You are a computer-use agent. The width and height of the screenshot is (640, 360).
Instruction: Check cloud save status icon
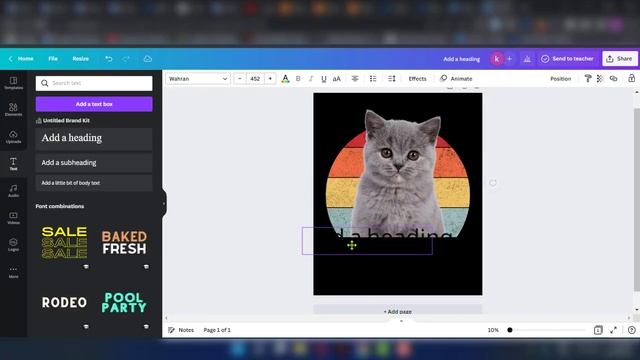tap(148, 59)
